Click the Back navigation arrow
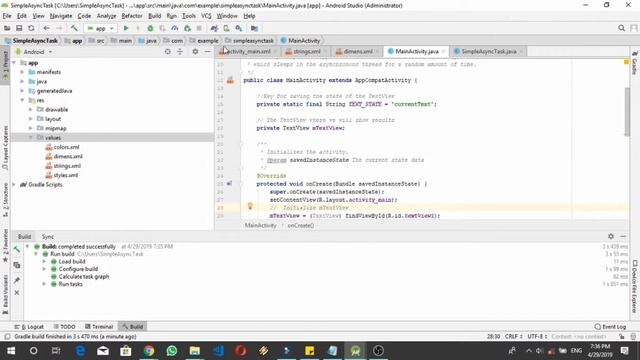 [47, 28]
